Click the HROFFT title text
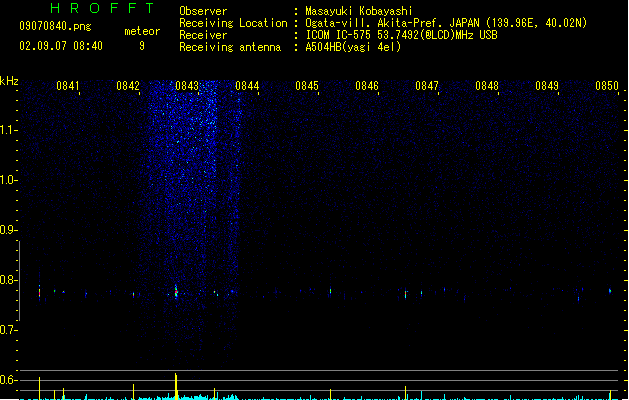The width and height of the screenshot is (629, 400). [x=102, y=8]
